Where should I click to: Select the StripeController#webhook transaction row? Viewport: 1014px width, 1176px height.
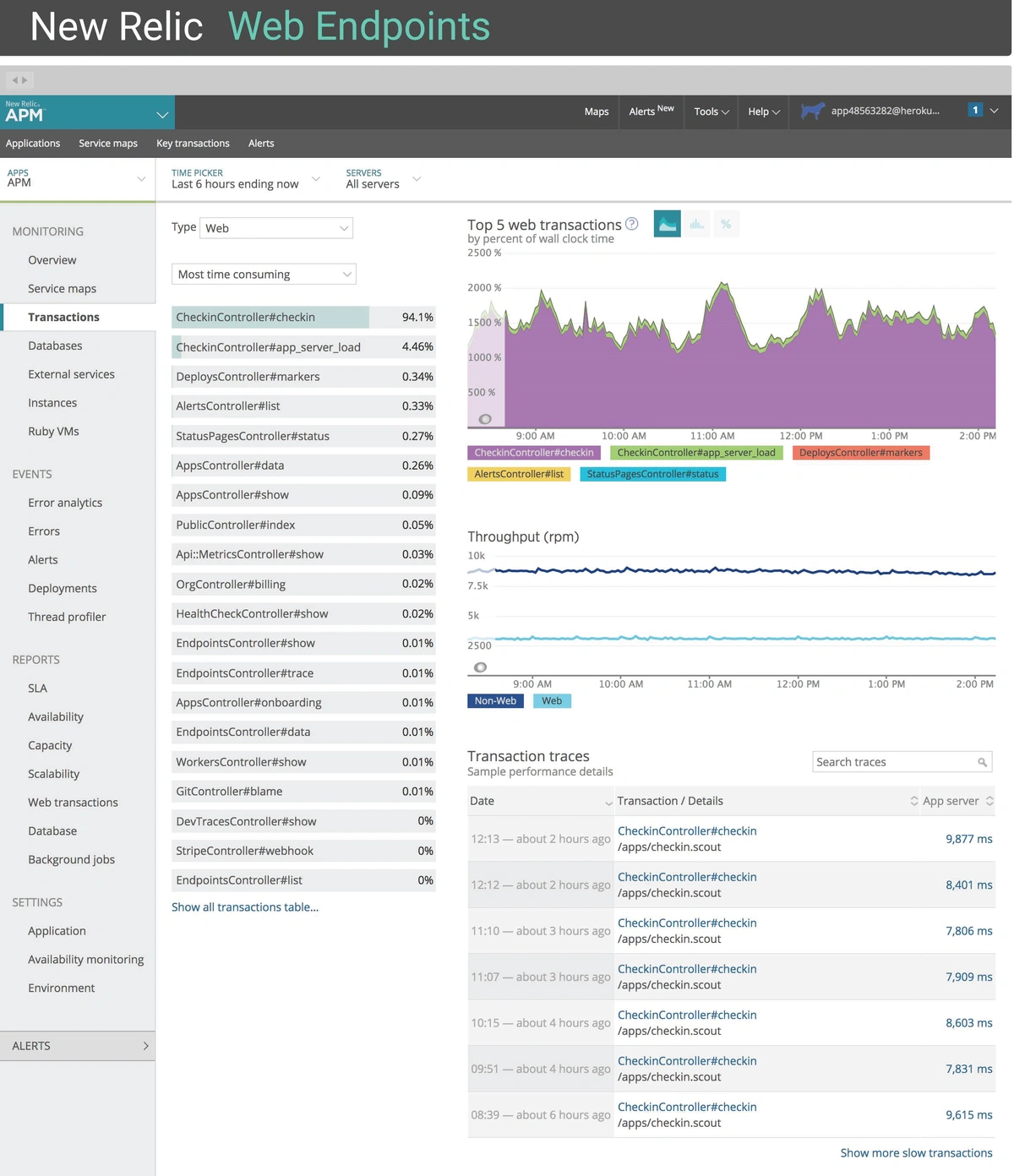coord(303,851)
